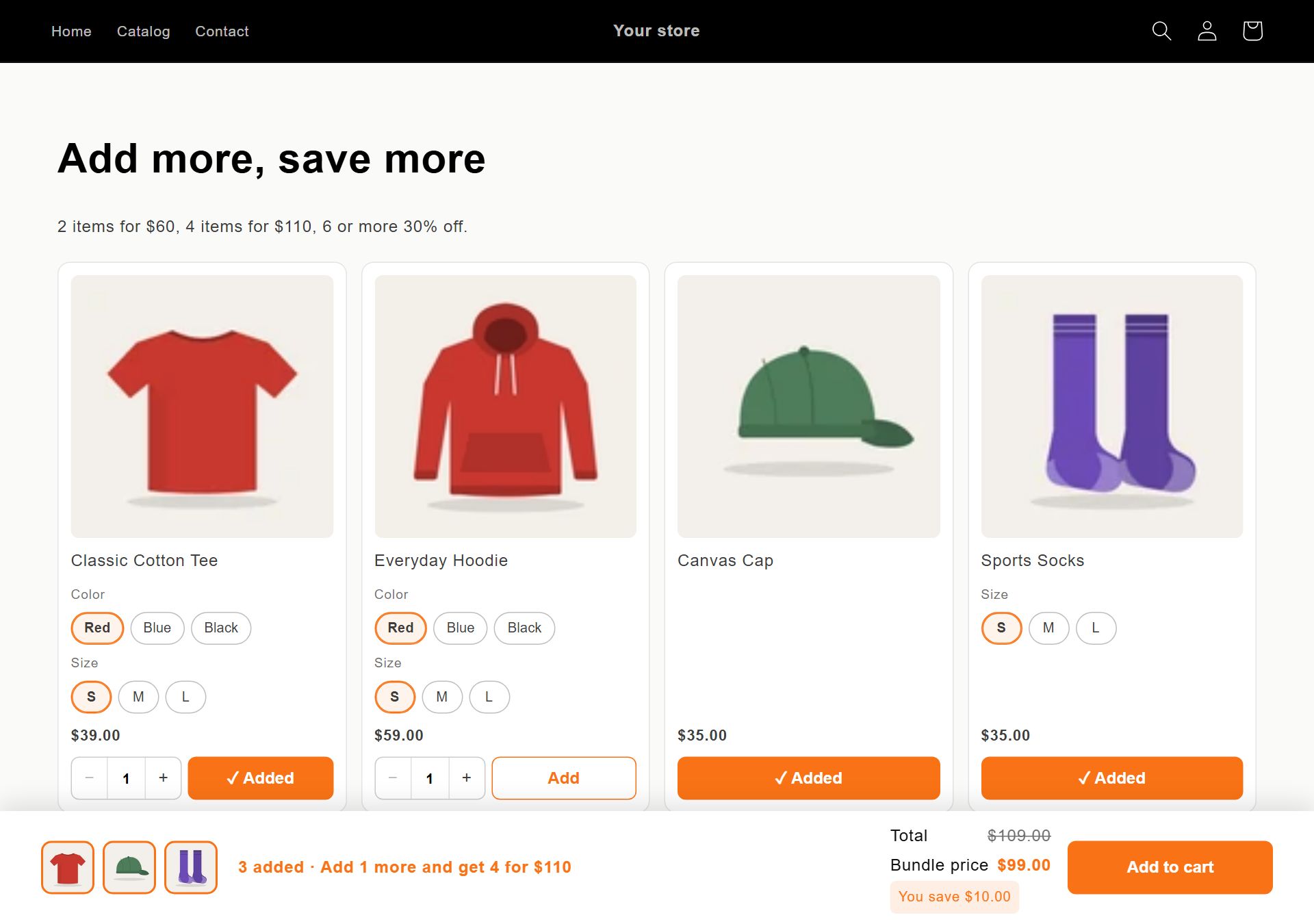Screen dimensions: 1314x924
Task: Open the search icon in header
Action: pos(1161,31)
